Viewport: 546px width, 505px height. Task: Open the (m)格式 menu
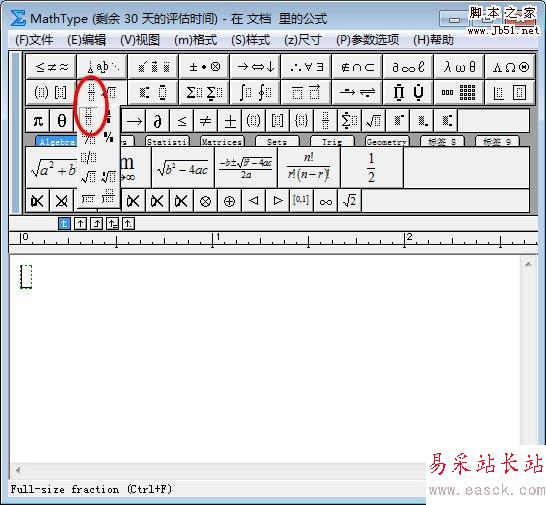click(196, 40)
